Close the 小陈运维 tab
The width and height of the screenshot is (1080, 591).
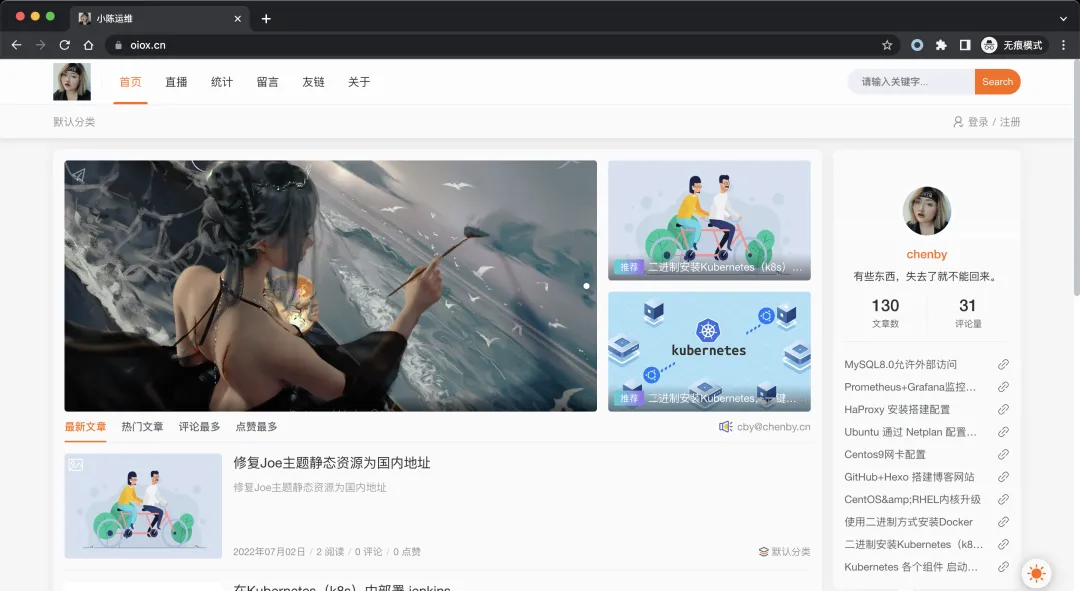tap(238, 19)
